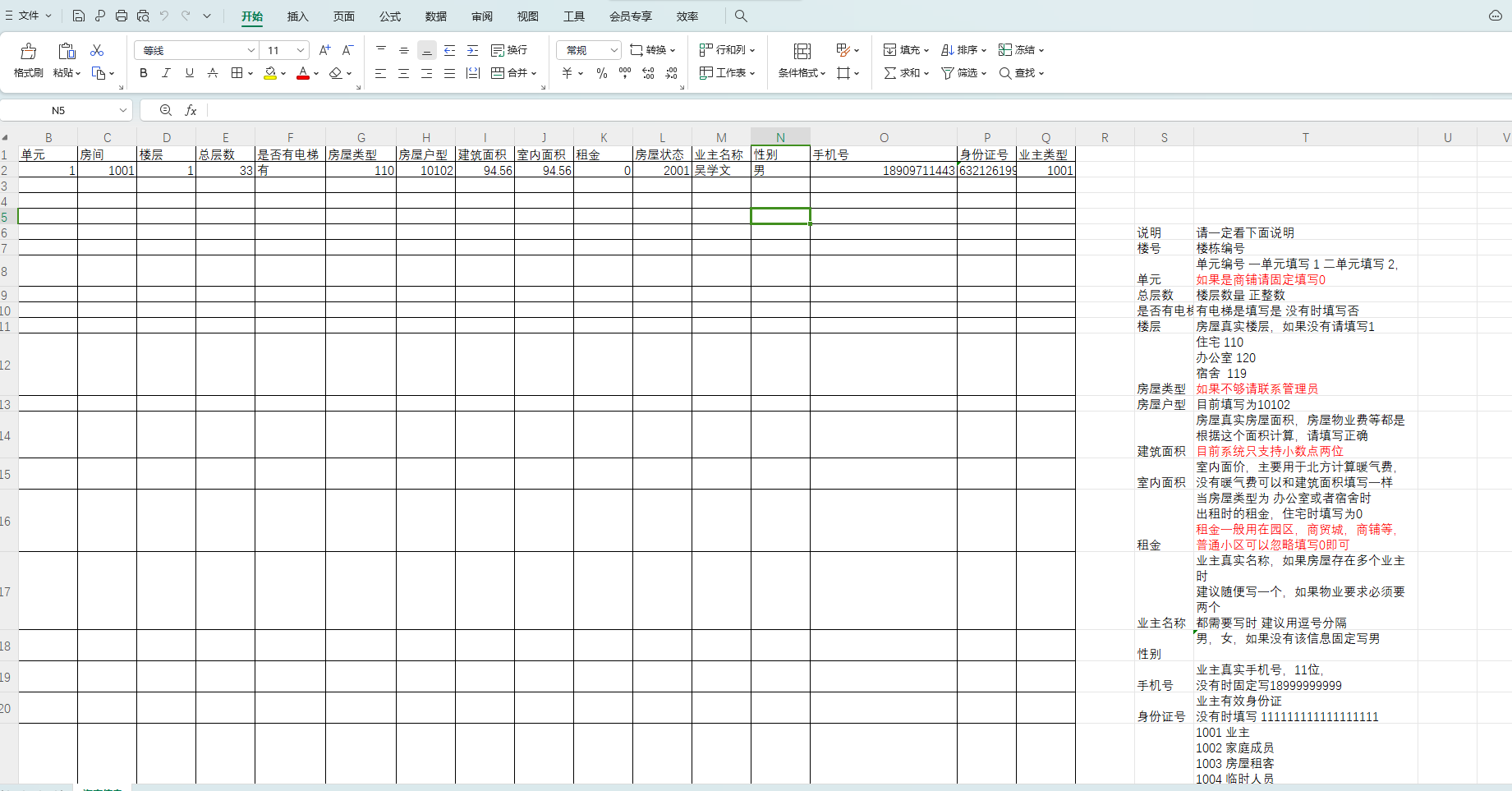Click the Sum (求和) button
Image resolution: width=1512 pixels, height=791 pixels.
[x=906, y=73]
